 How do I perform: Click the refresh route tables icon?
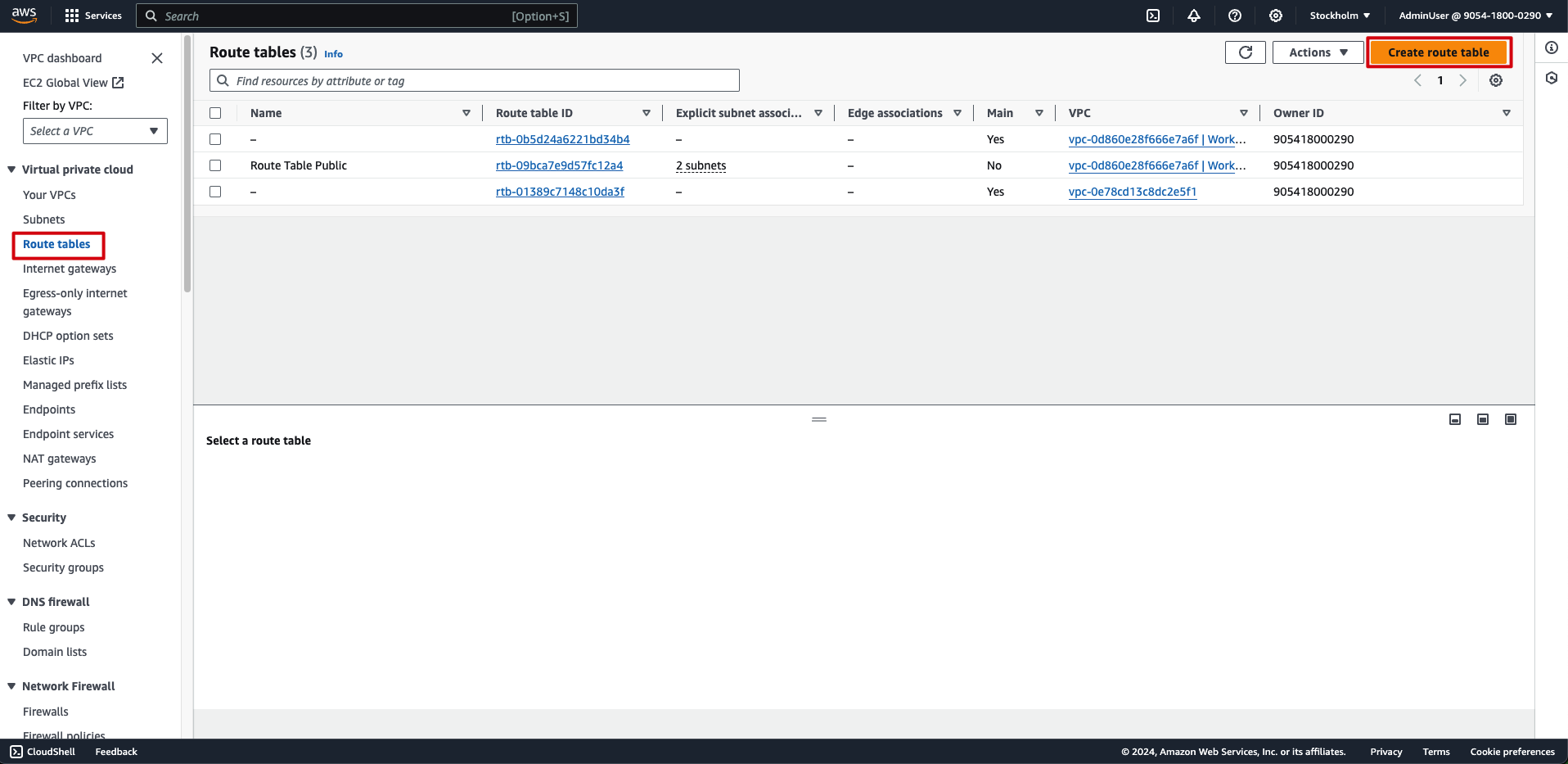[1245, 52]
